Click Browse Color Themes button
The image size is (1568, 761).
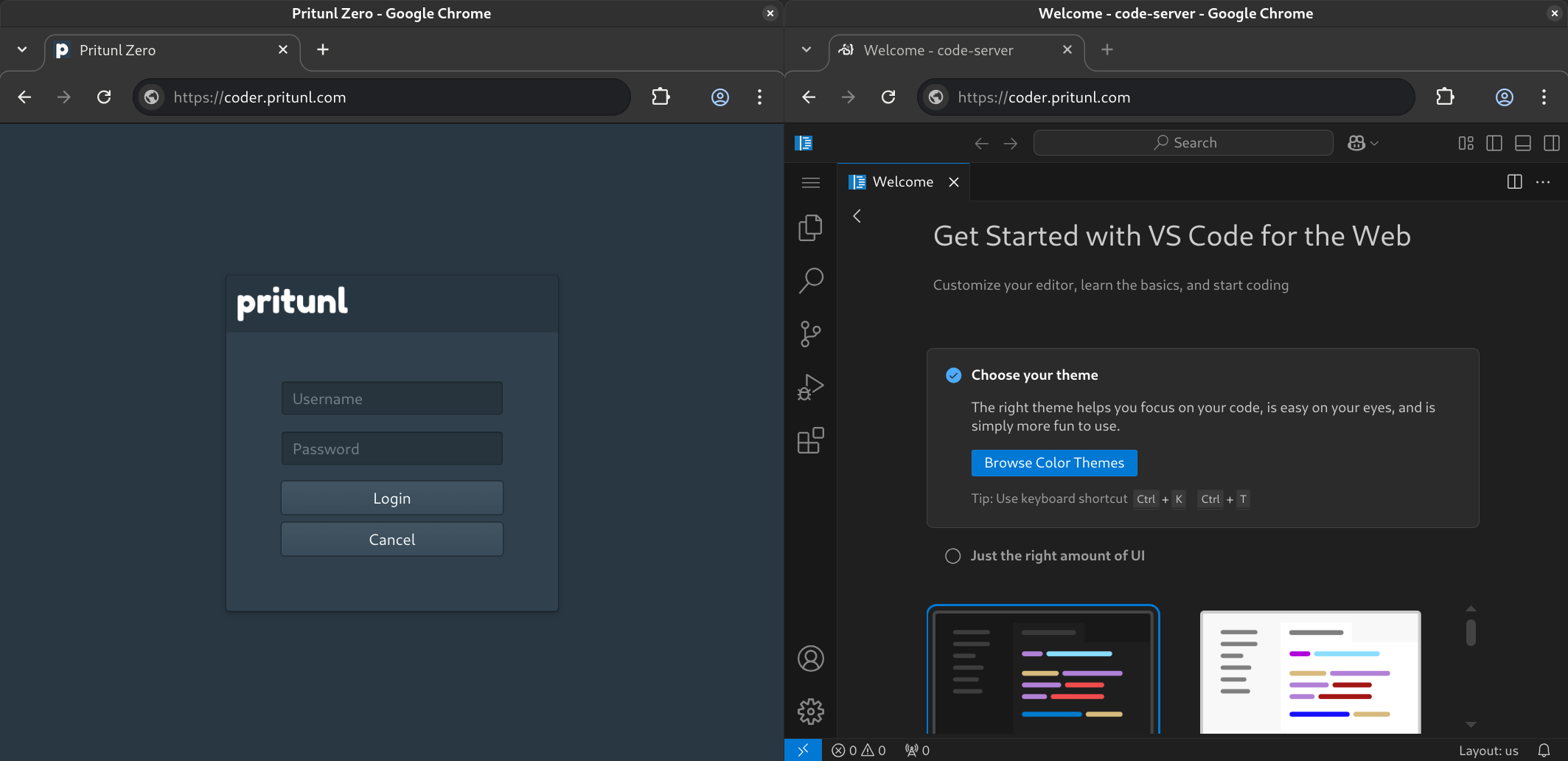(1054, 463)
